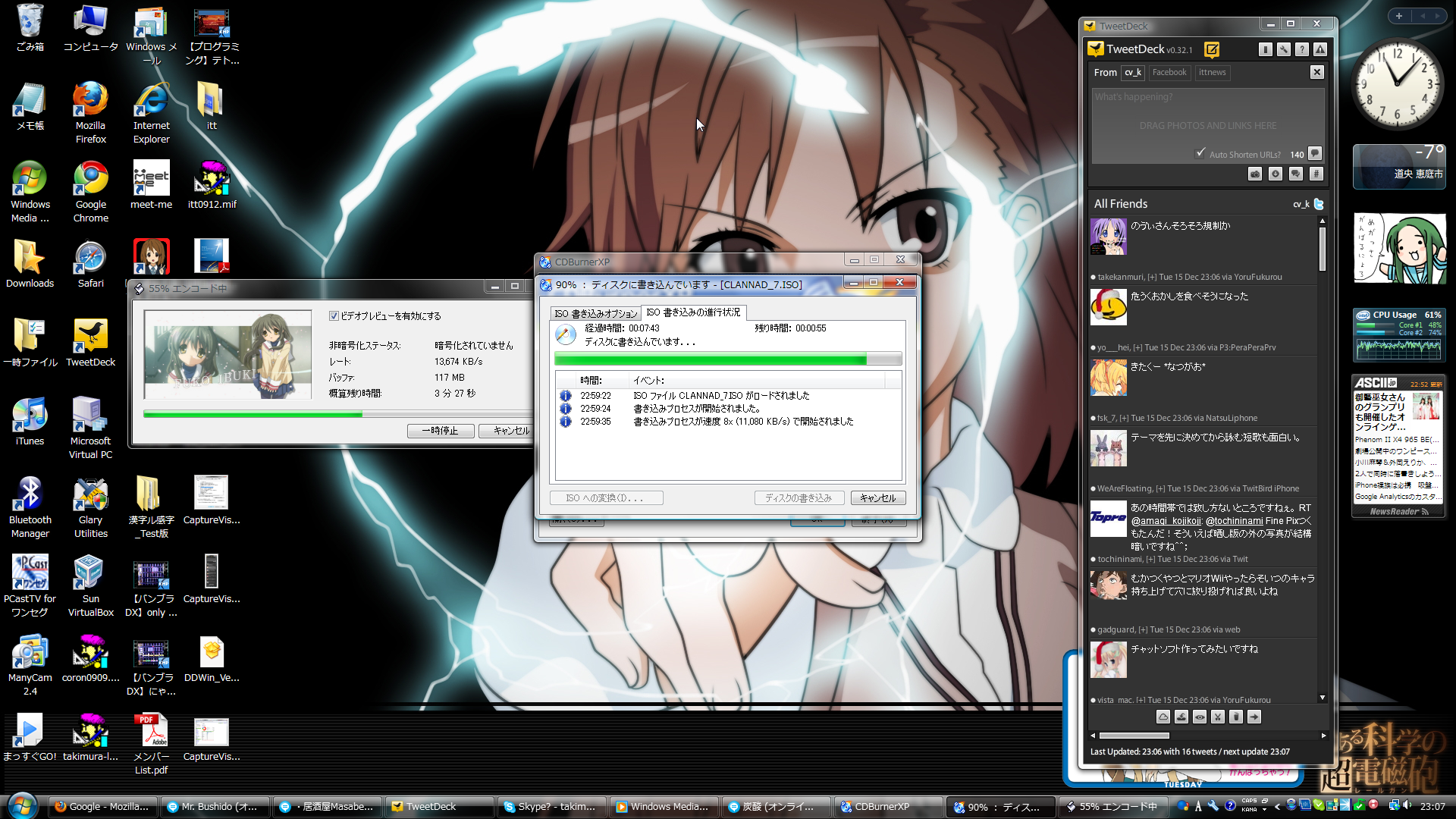Open TweetDeck desktop shortcut icon
Screen dimensions: 1456x819
(90, 343)
